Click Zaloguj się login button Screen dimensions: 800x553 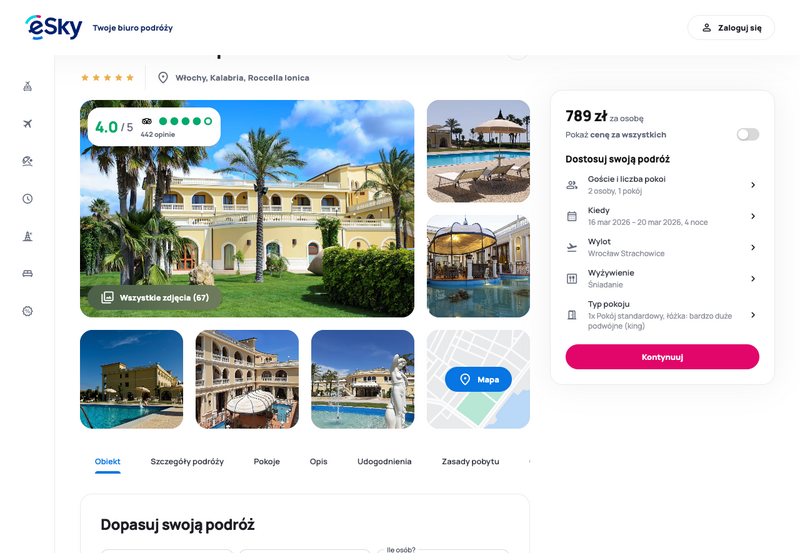(x=731, y=28)
